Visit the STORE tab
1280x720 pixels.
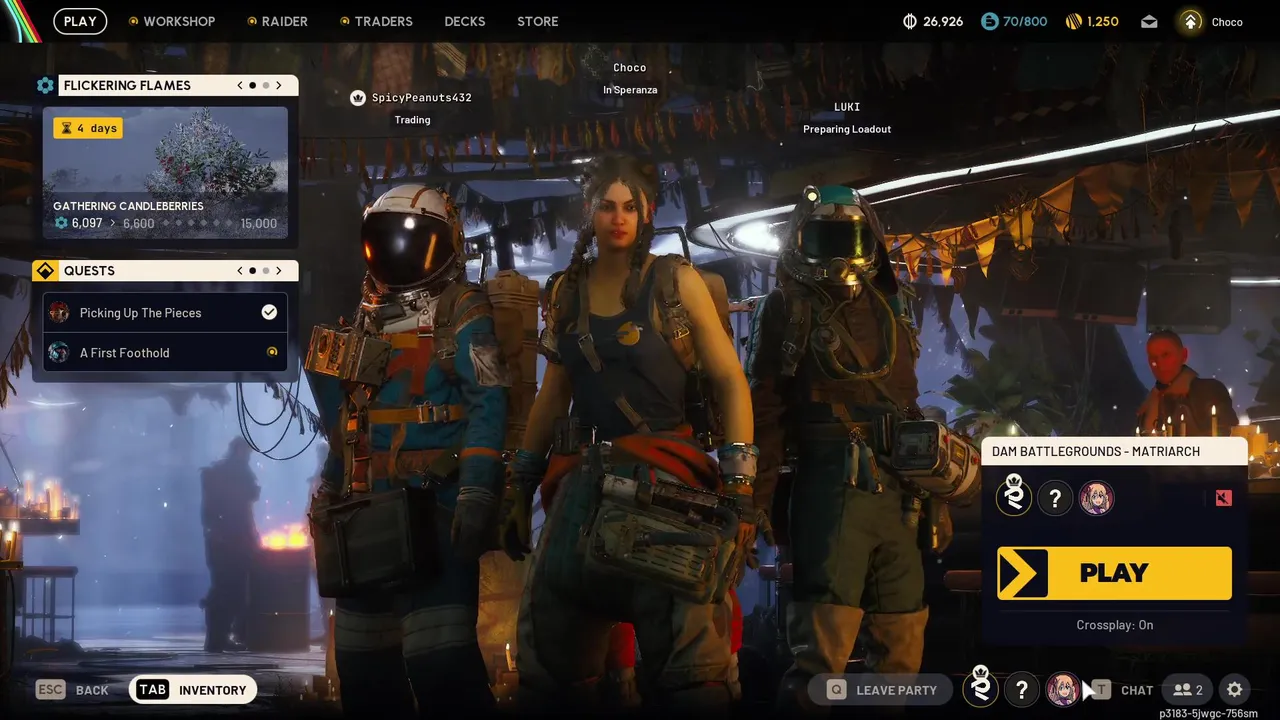538,21
